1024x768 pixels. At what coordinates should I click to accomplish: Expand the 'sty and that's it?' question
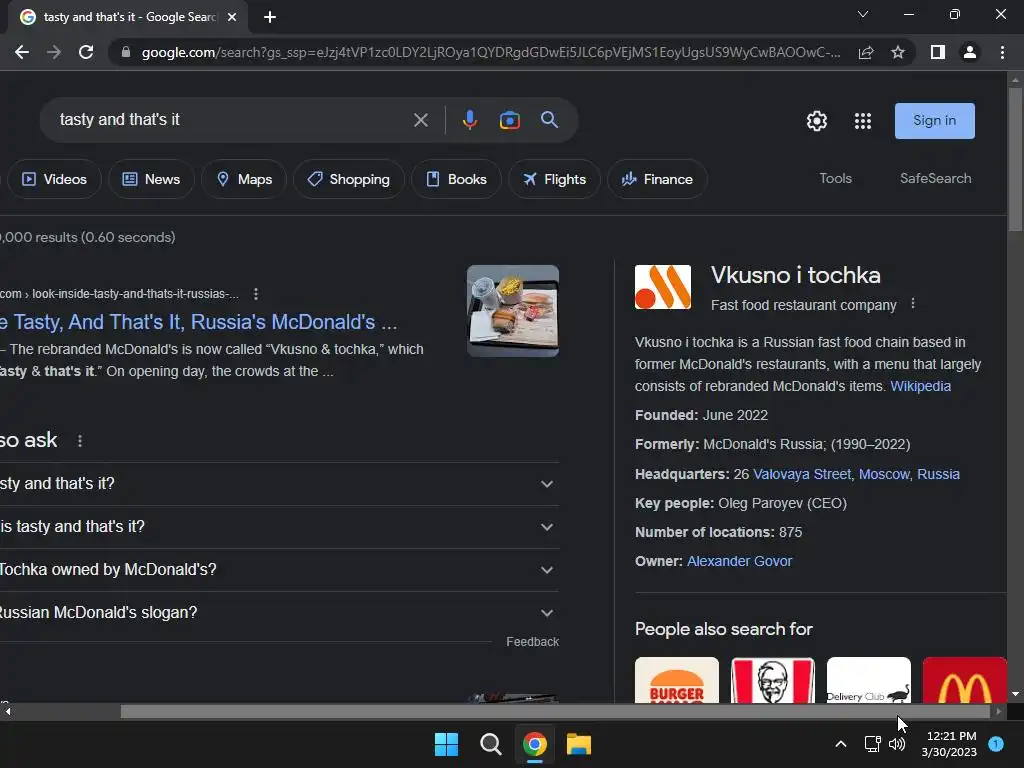coord(279,484)
